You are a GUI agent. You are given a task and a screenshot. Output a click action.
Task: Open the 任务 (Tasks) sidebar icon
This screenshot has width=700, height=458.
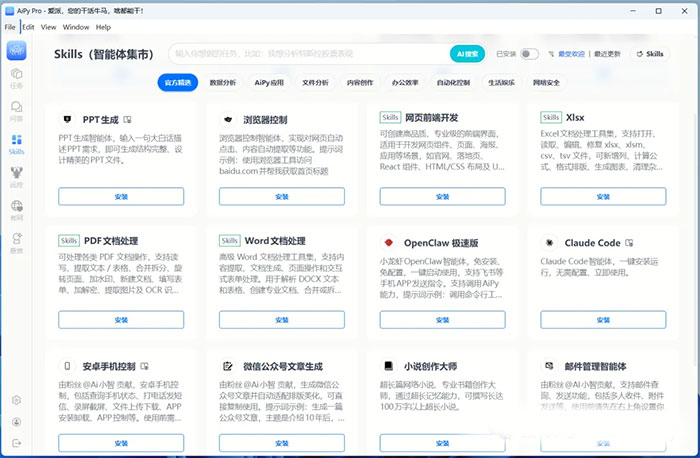pyautogui.click(x=16, y=76)
